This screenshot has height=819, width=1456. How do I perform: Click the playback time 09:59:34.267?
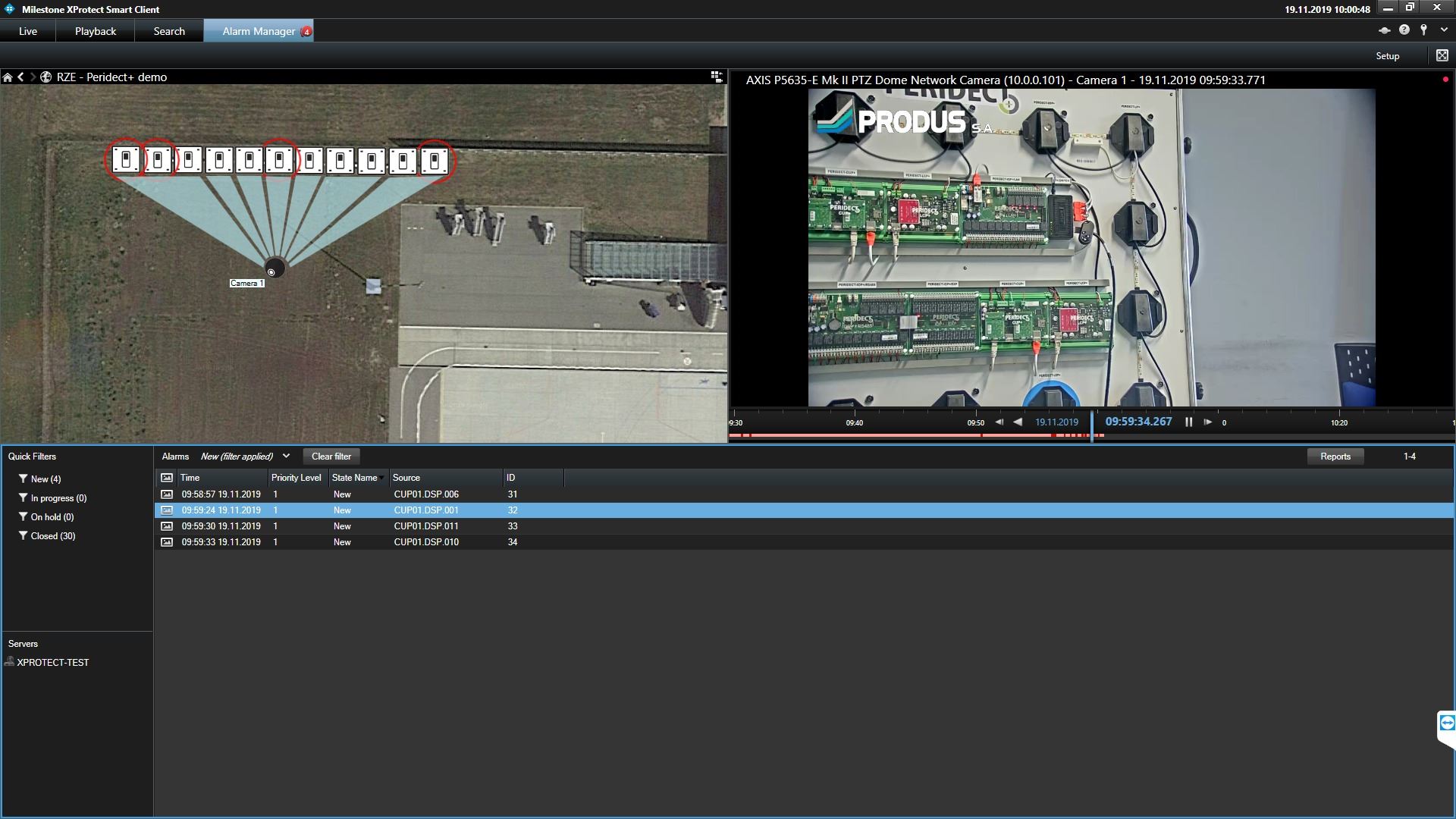pos(1138,422)
